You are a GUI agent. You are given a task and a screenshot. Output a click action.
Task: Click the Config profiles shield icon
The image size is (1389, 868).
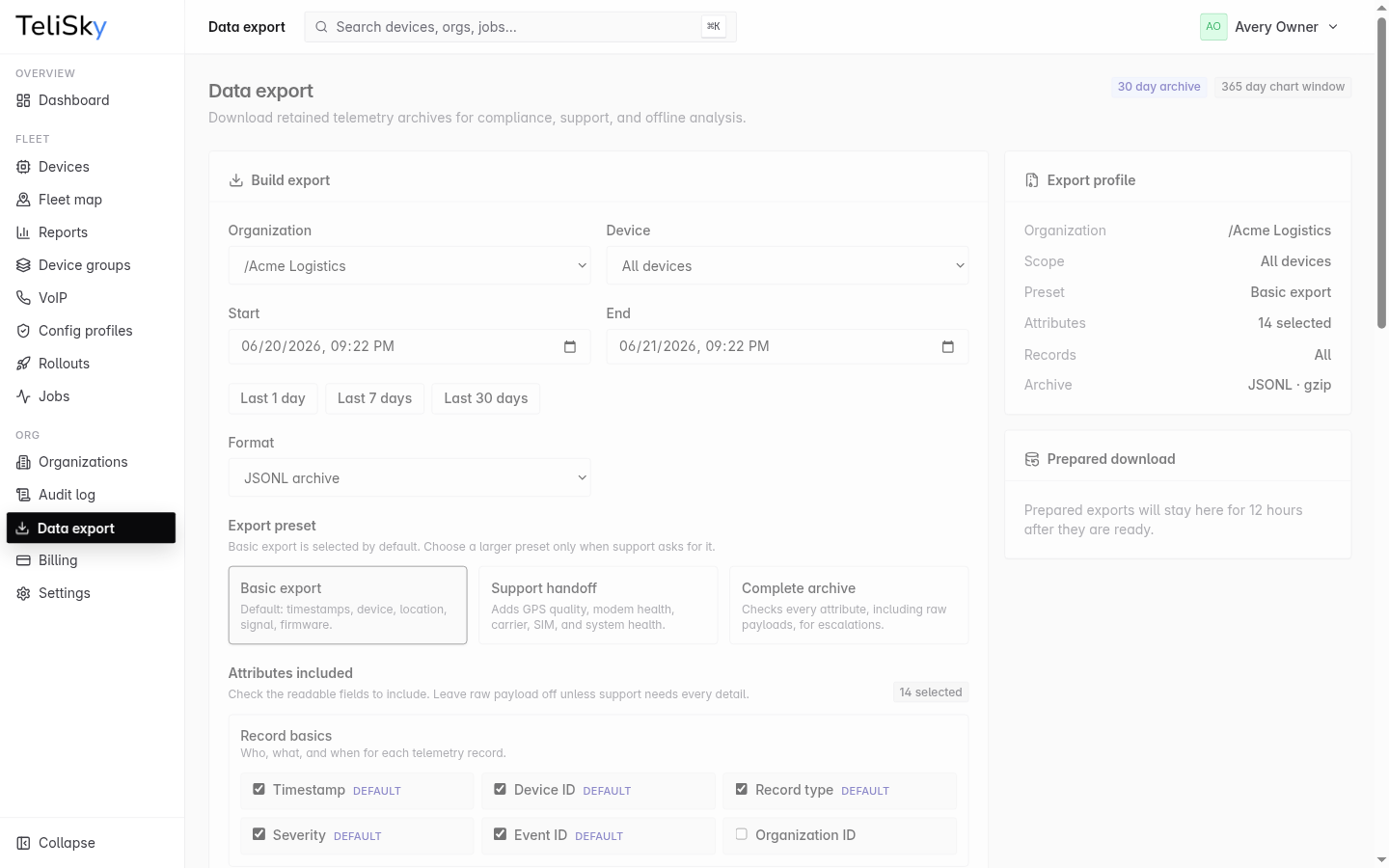point(23,331)
